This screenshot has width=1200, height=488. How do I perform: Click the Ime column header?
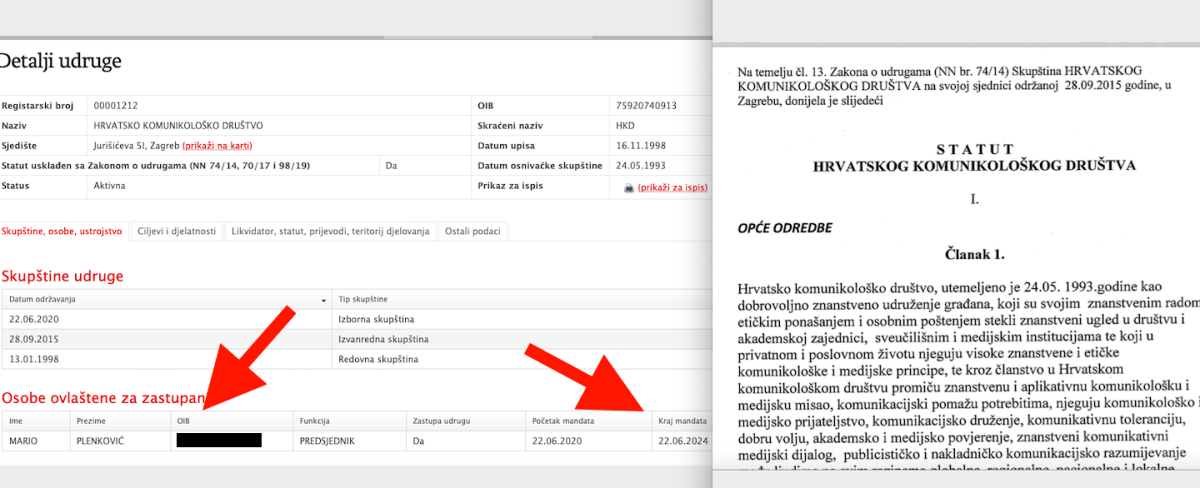[x=35, y=421]
